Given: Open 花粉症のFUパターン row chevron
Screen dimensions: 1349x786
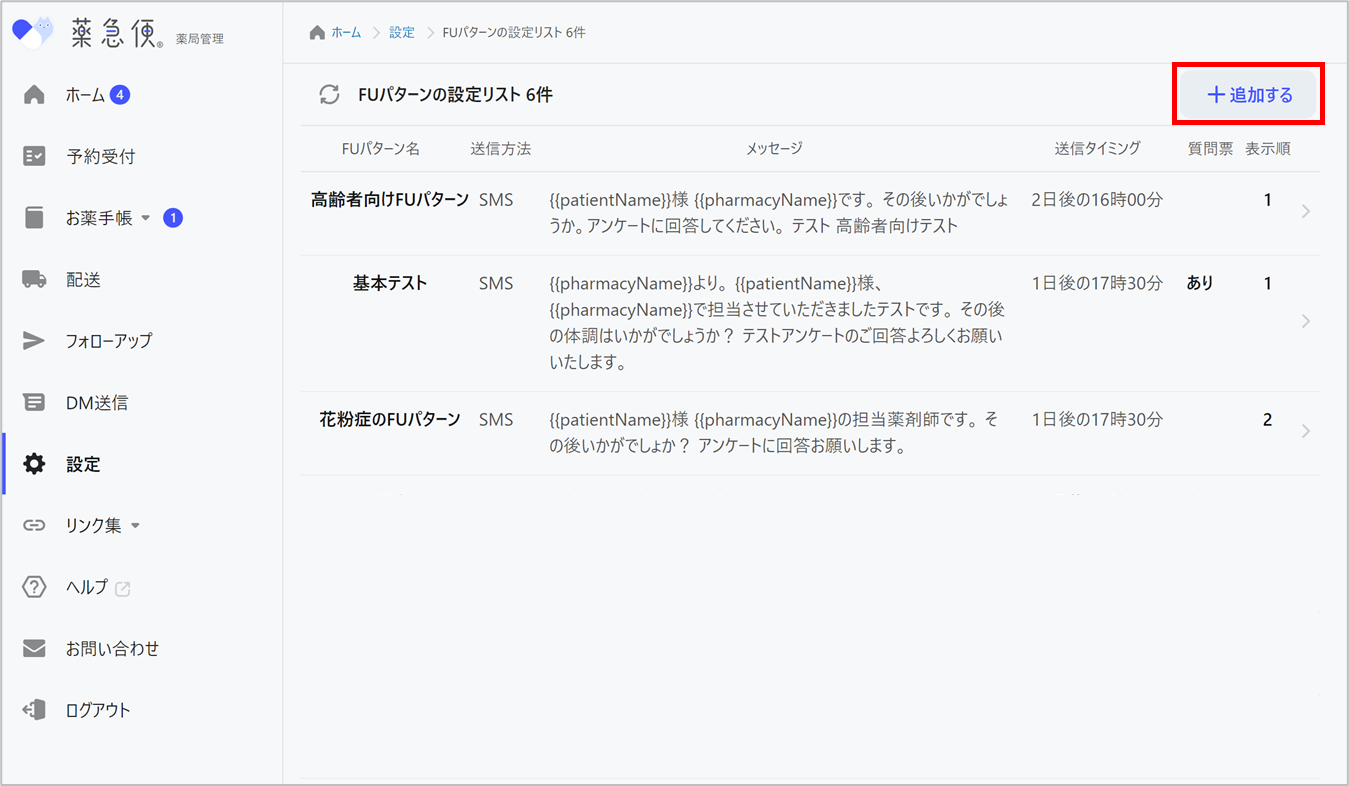Looking at the screenshot, I should (x=1306, y=431).
